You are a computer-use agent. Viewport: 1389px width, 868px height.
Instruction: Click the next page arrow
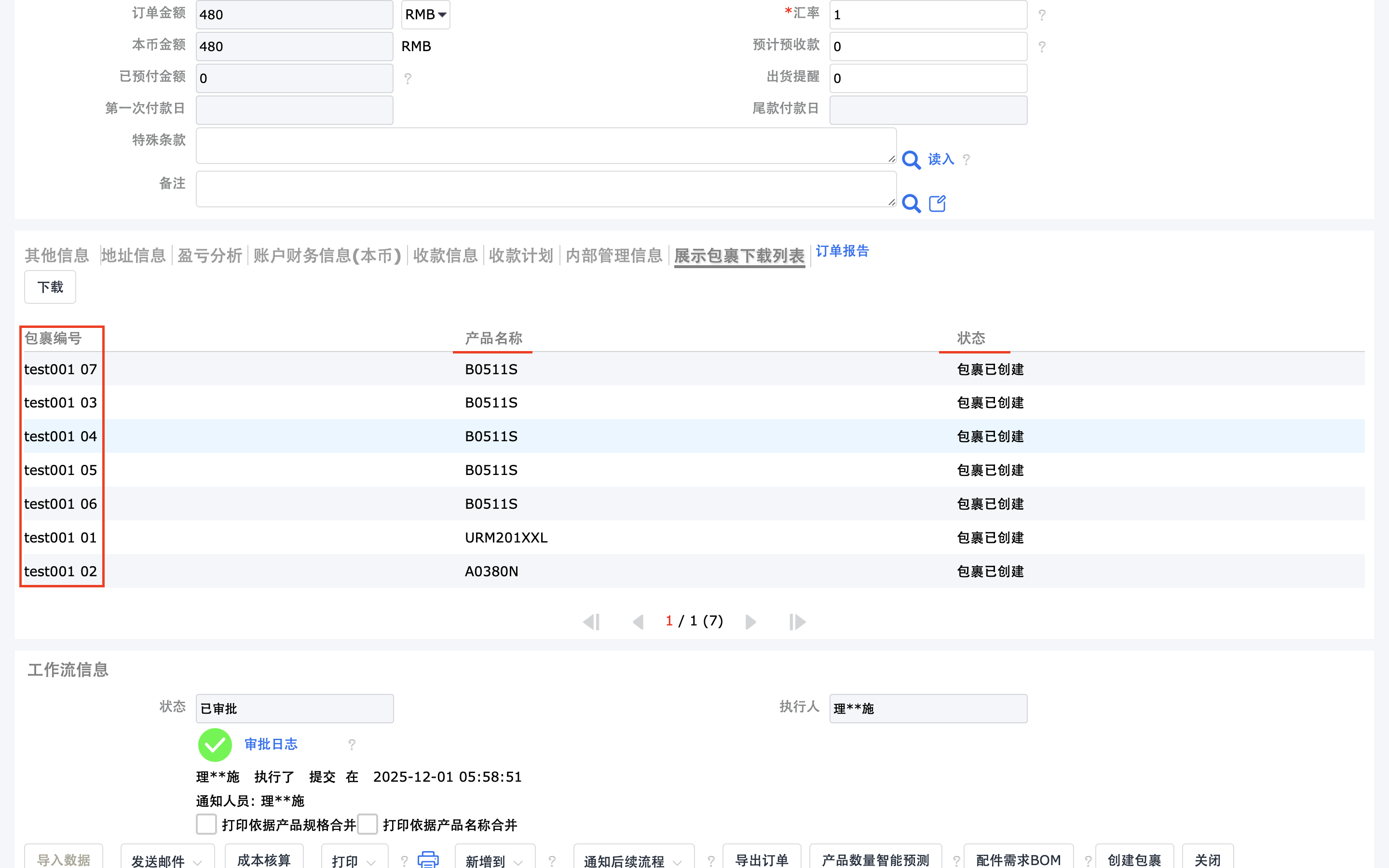[750, 622]
